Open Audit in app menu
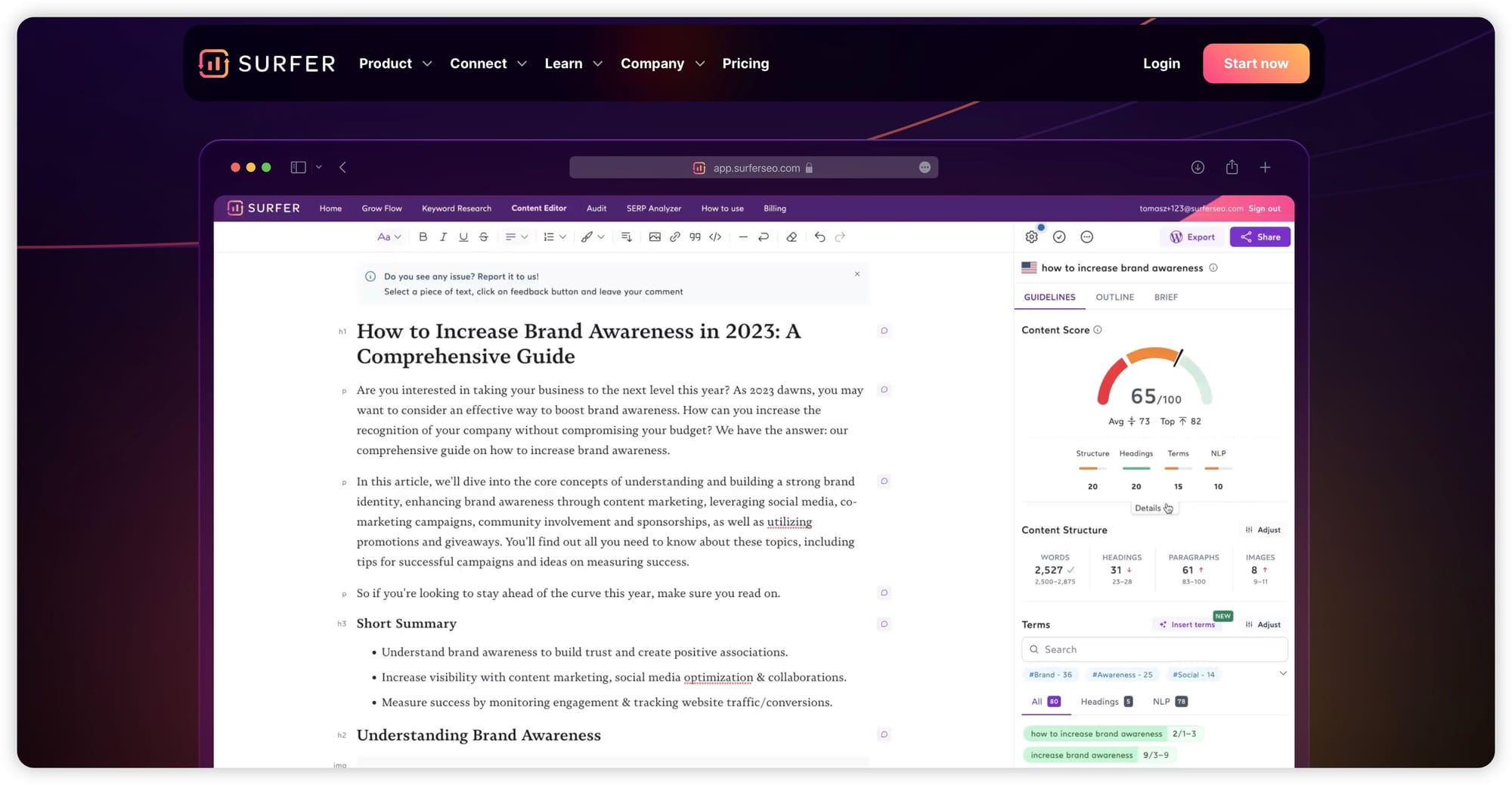Image resolution: width=1512 pixels, height=785 pixels. click(x=596, y=209)
